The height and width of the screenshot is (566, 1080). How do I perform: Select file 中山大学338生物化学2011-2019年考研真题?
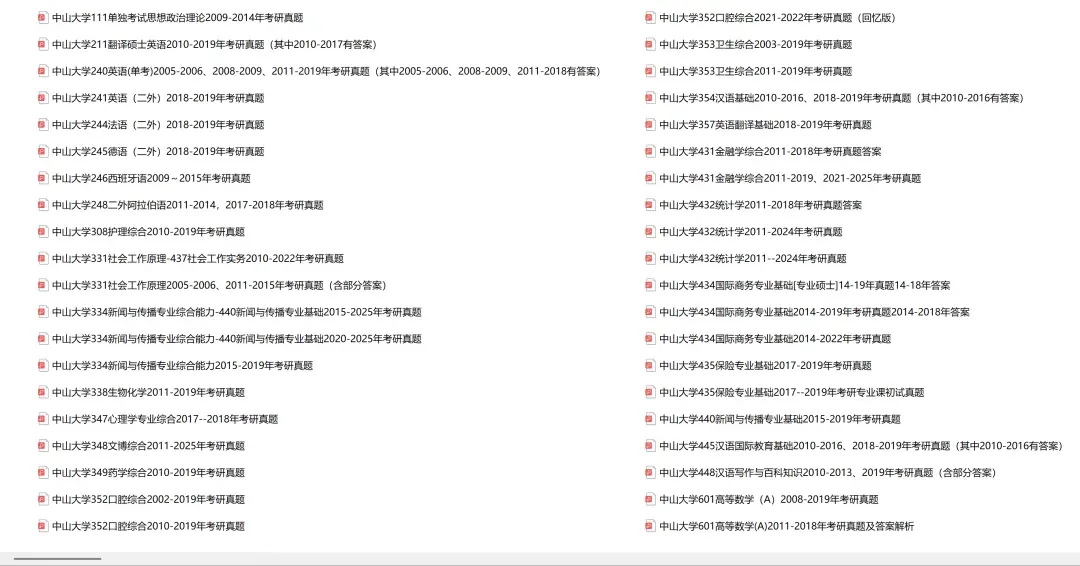click(148, 392)
